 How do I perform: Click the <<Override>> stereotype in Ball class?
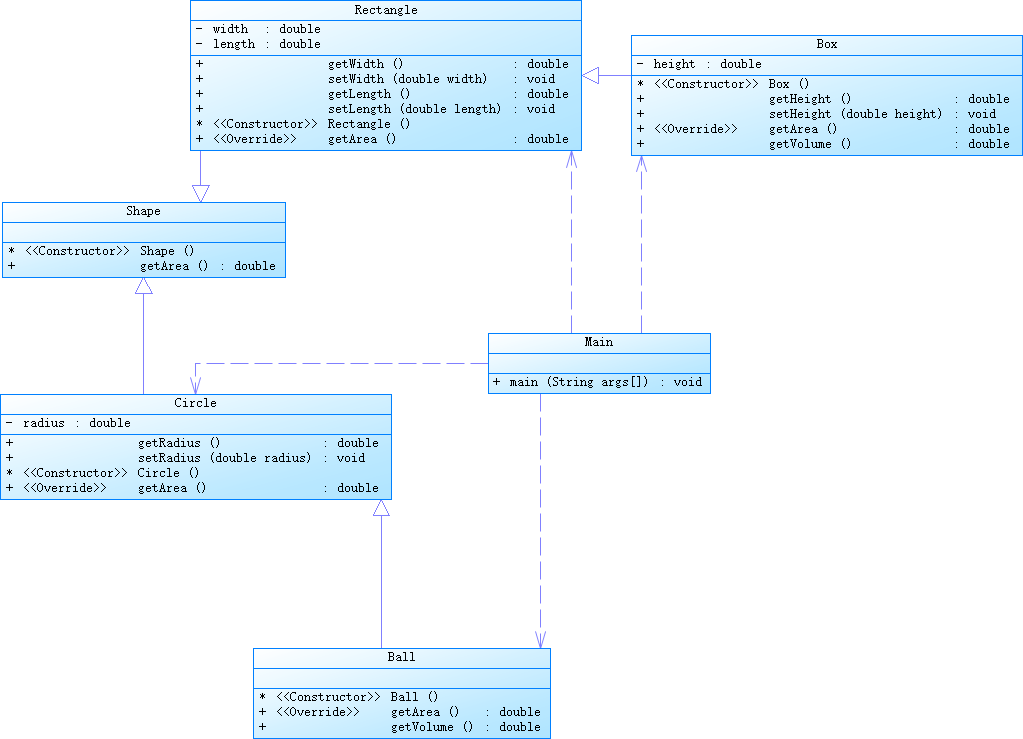pyautogui.click(x=318, y=712)
